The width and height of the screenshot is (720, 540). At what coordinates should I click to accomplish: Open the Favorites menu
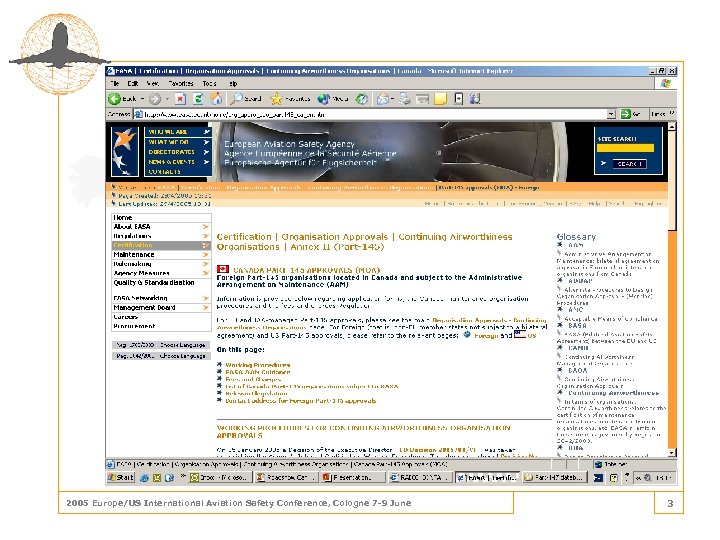(181, 84)
